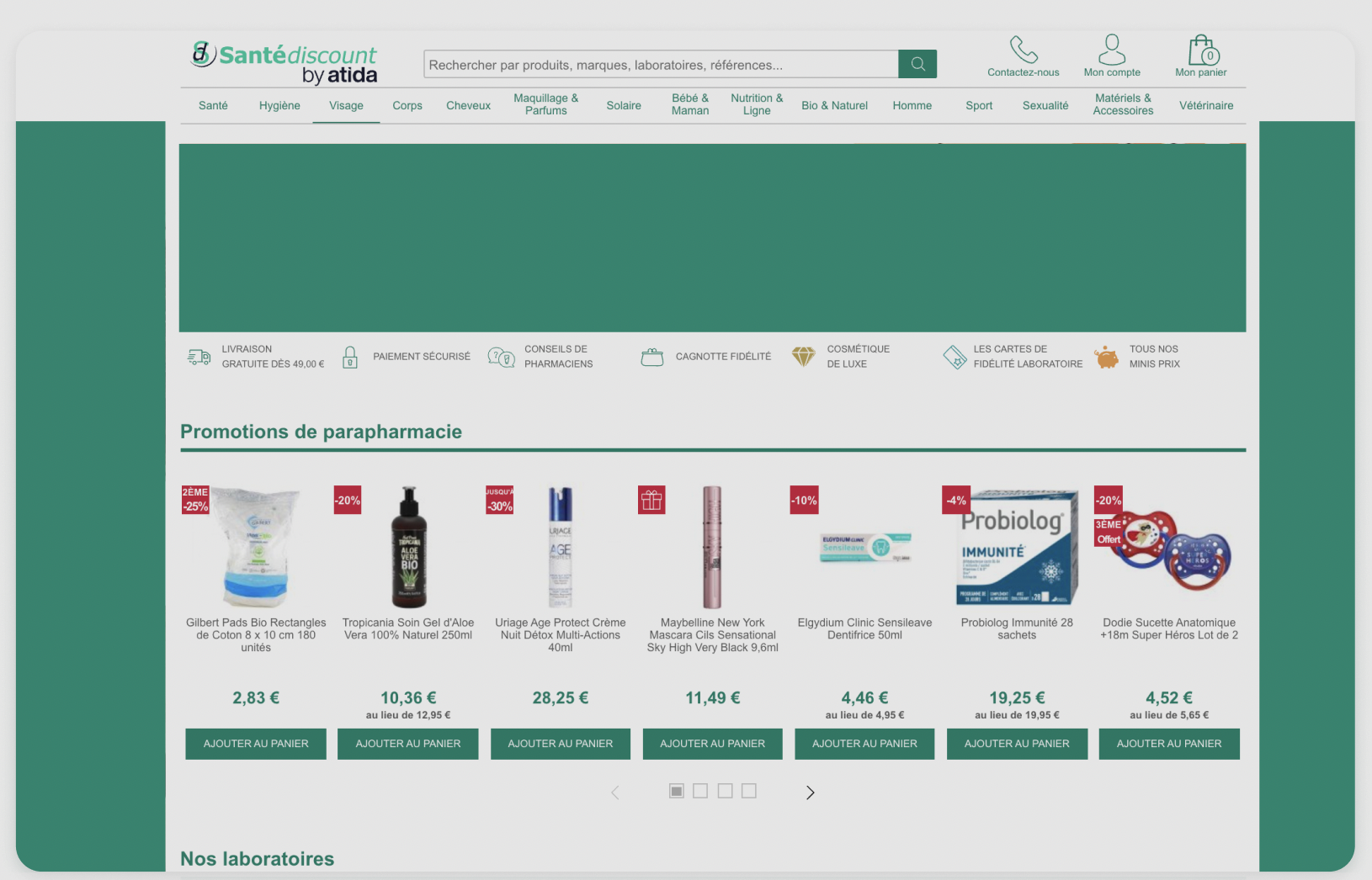The width and height of the screenshot is (1372, 880).
Task: Open the Visage menu
Action: (x=346, y=105)
